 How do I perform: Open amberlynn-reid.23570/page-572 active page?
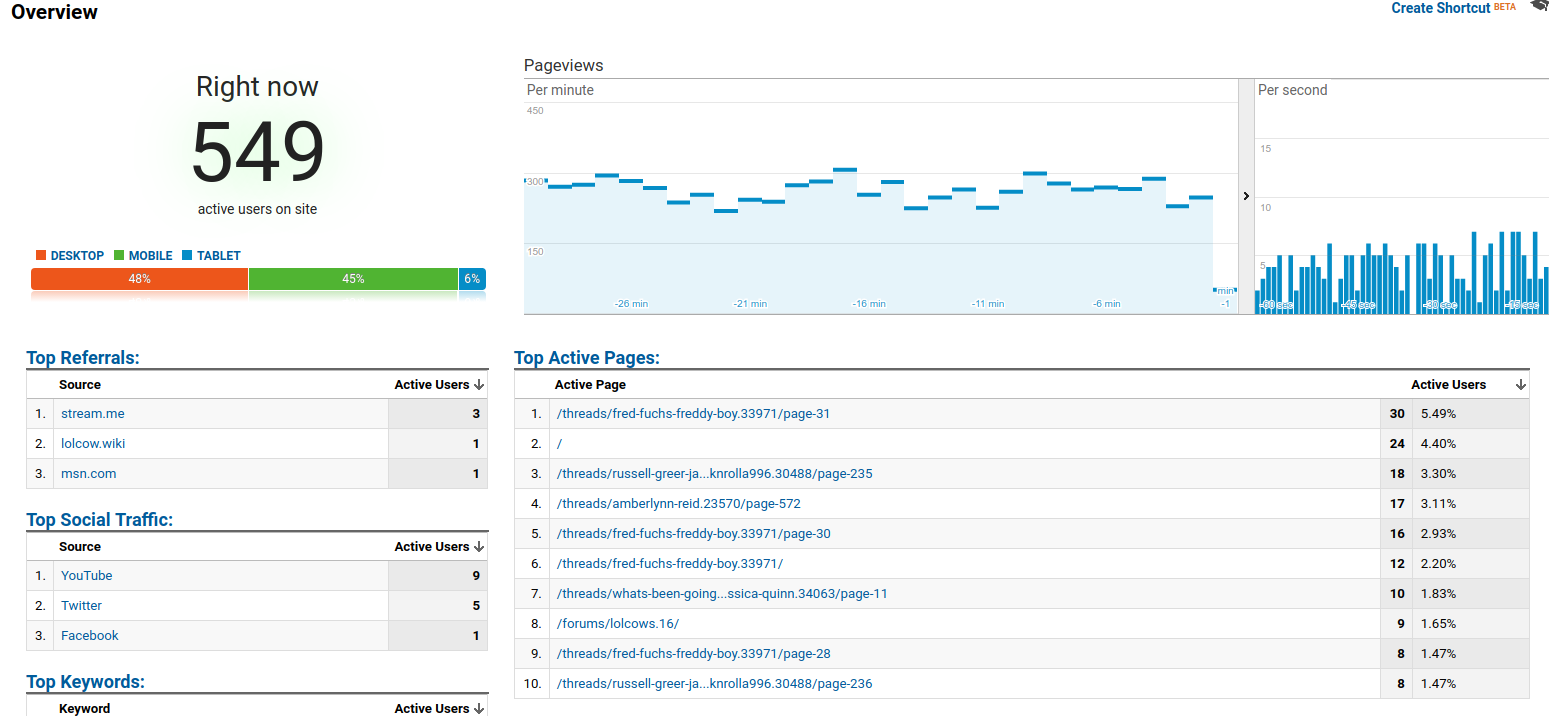point(678,504)
